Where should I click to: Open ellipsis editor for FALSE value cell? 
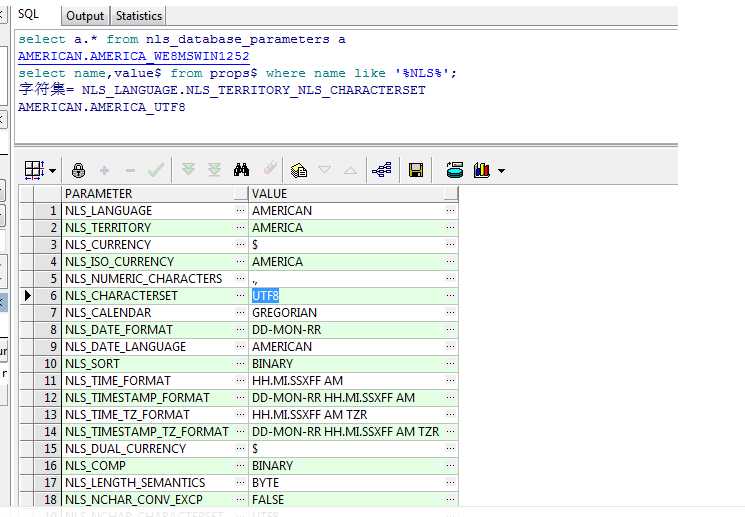(x=450, y=499)
